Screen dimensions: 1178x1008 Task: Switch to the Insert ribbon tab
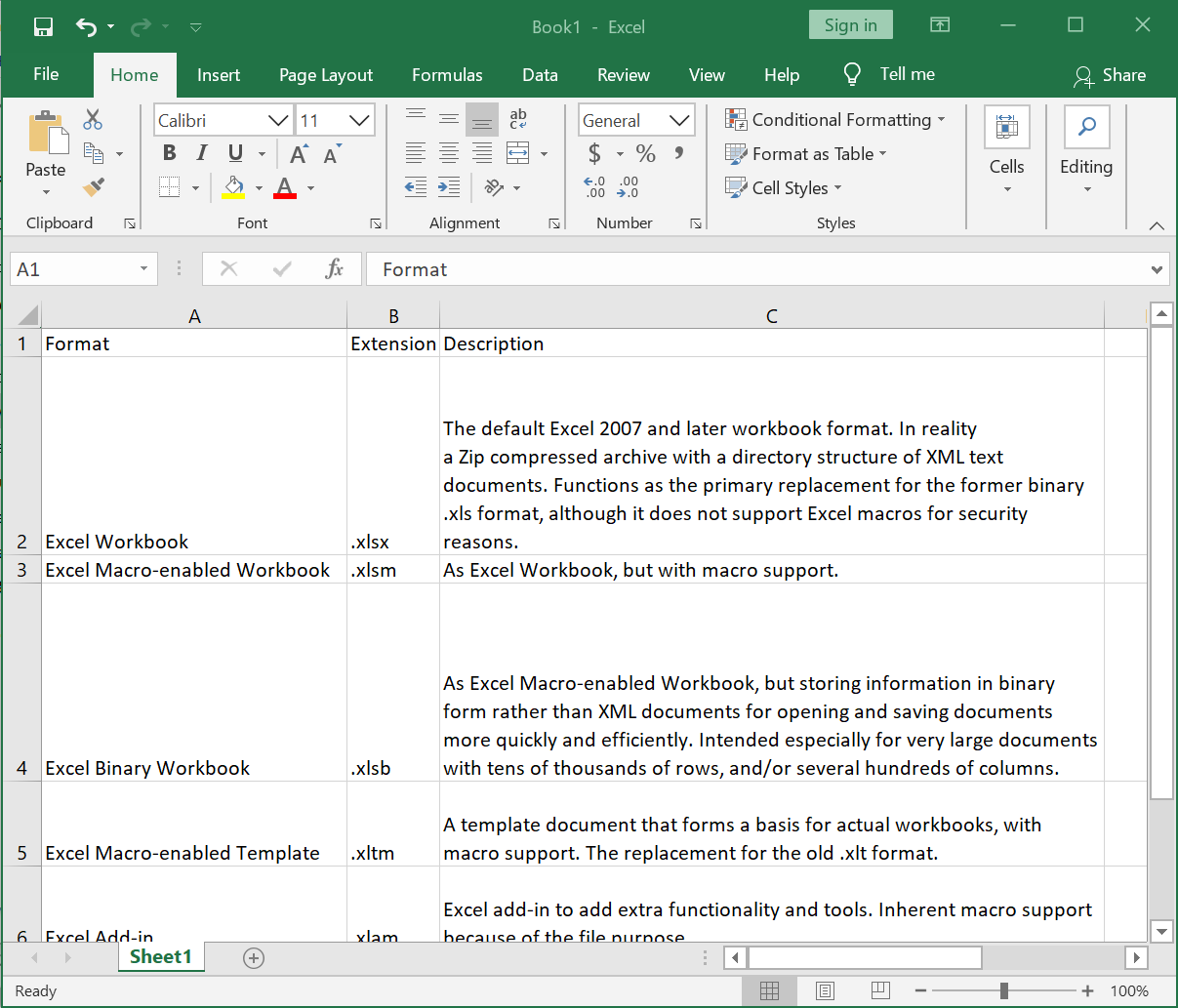click(x=219, y=74)
